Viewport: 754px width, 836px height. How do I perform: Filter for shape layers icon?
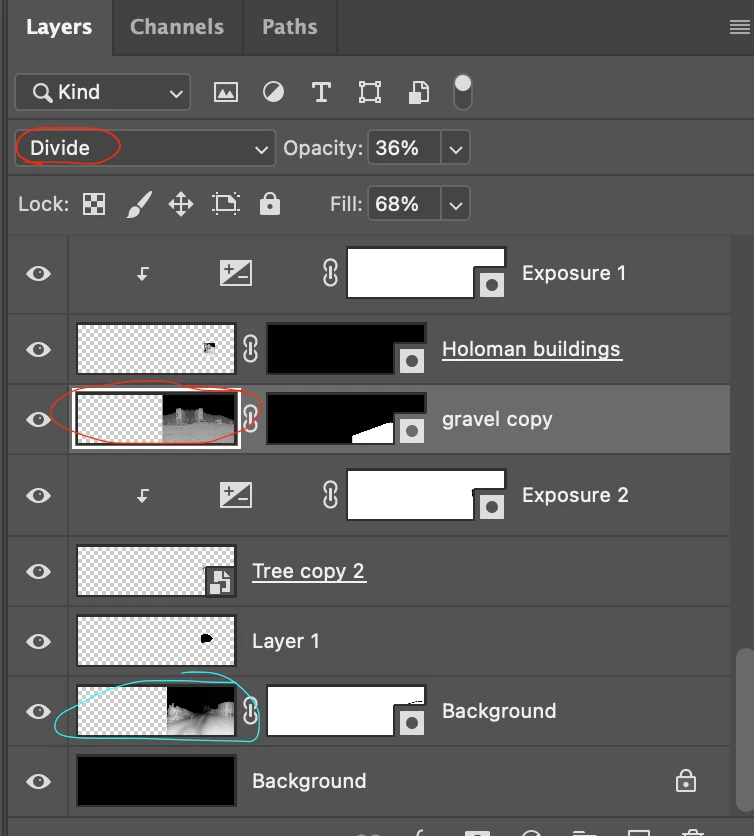click(370, 92)
